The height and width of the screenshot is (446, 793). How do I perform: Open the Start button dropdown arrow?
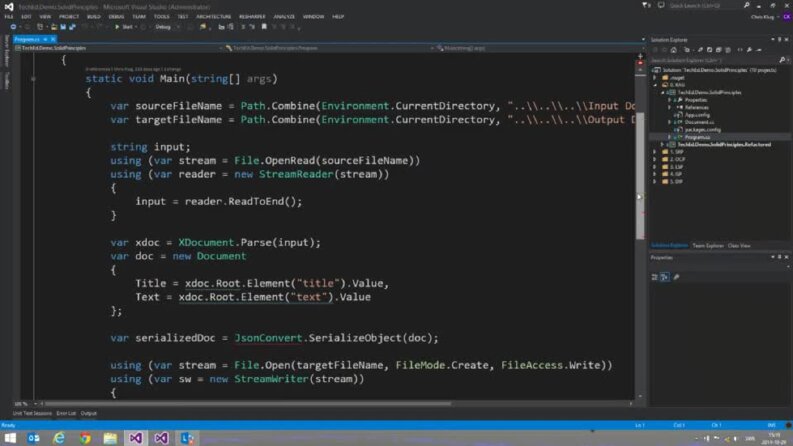click(x=137, y=27)
